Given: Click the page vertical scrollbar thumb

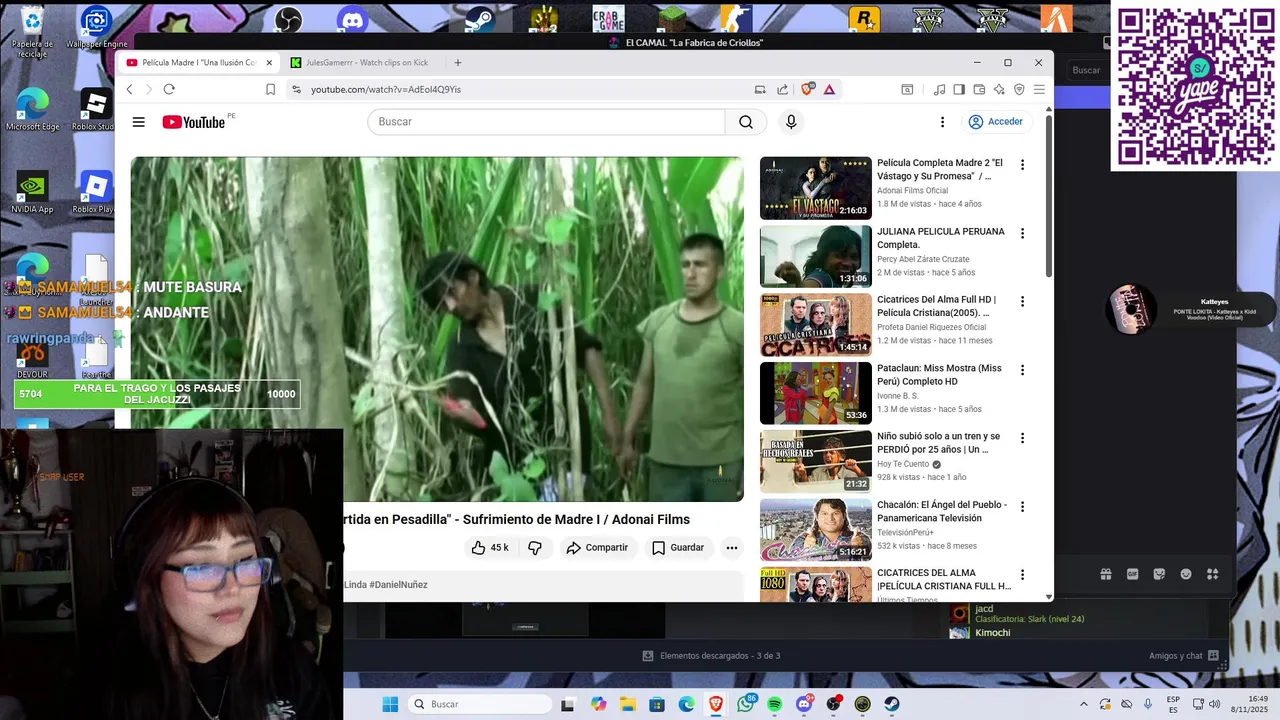Looking at the screenshot, I should click(1048, 198).
